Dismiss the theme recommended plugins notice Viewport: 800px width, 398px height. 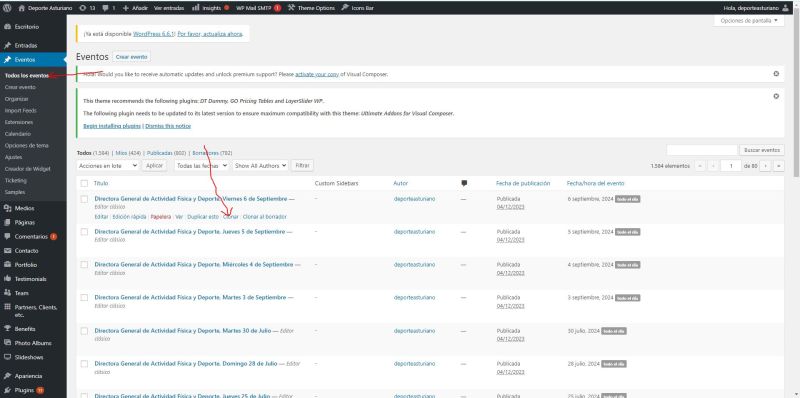pyautogui.click(x=776, y=96)
